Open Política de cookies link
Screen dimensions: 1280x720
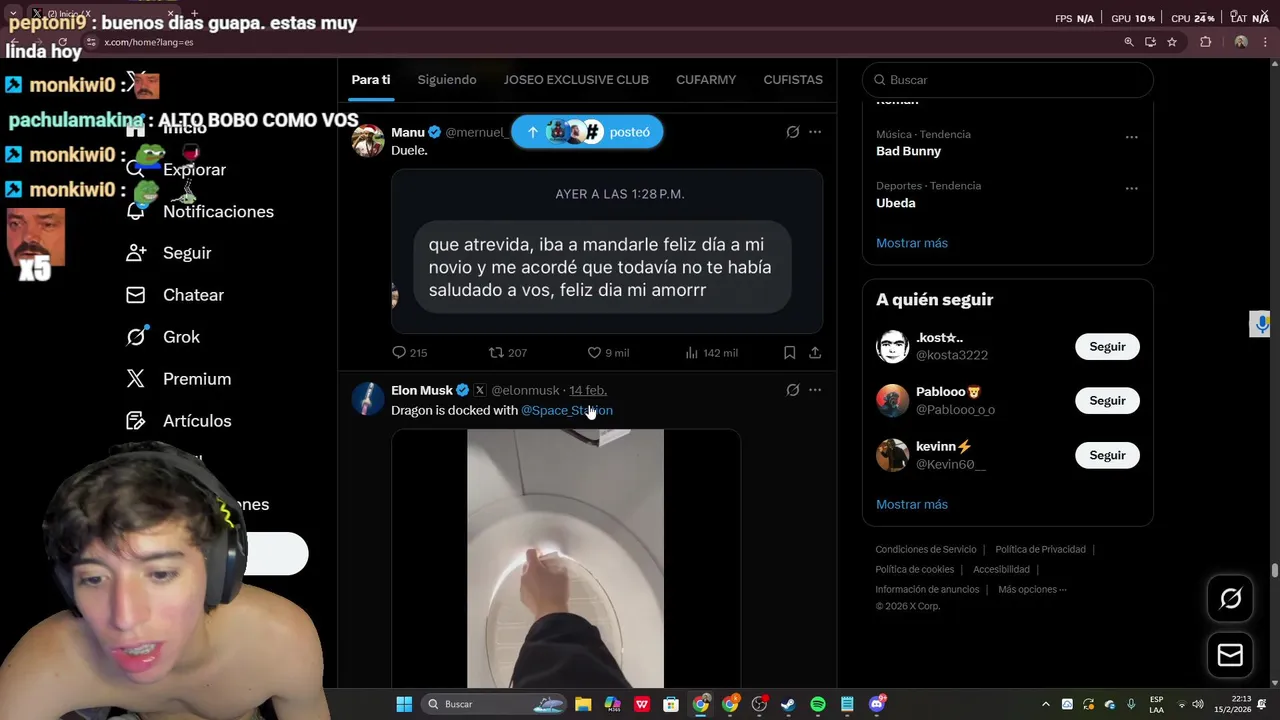pyautogui.click(x=915, y=569)
